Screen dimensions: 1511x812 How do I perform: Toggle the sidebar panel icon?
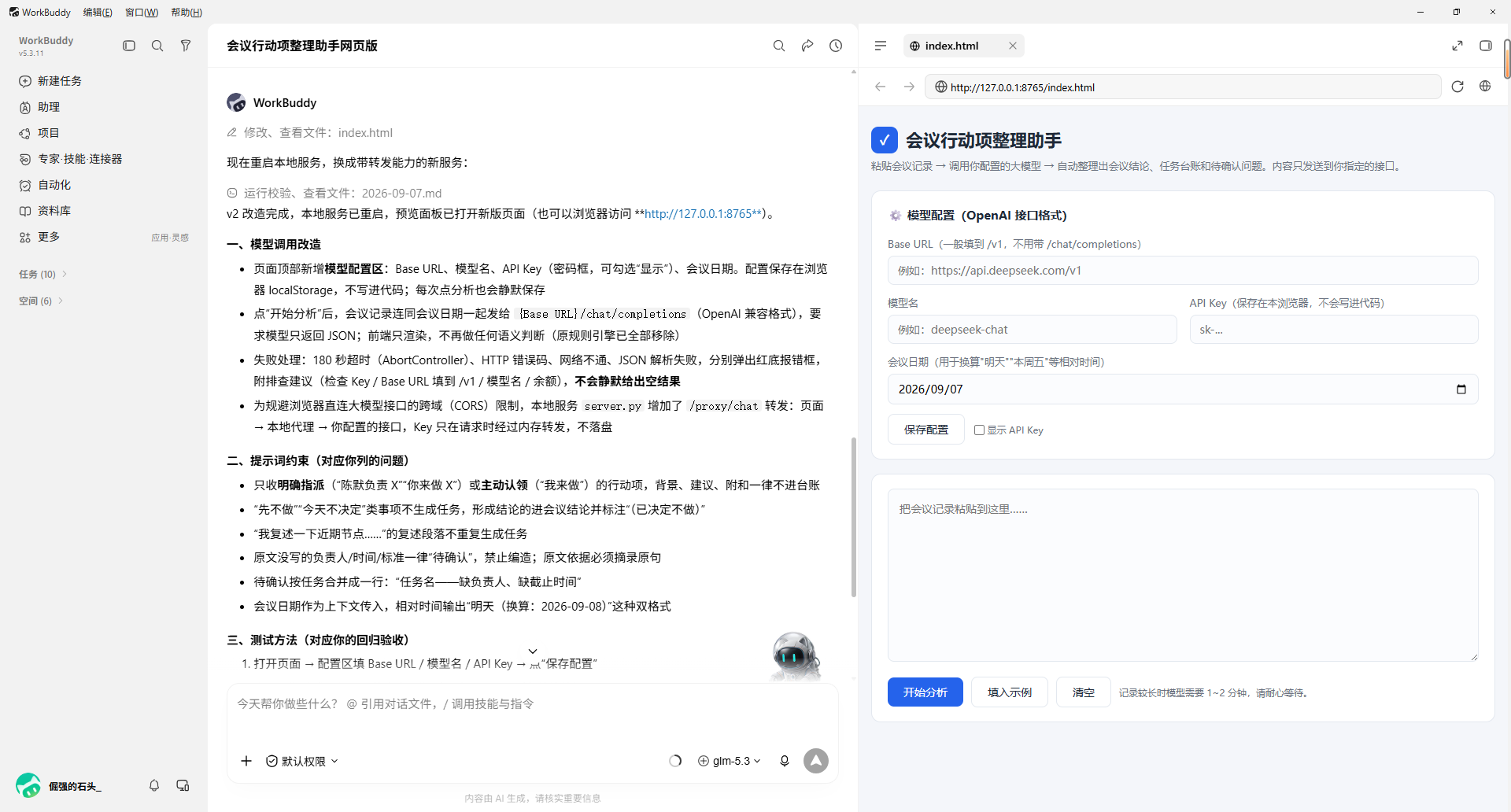[129, 46]
